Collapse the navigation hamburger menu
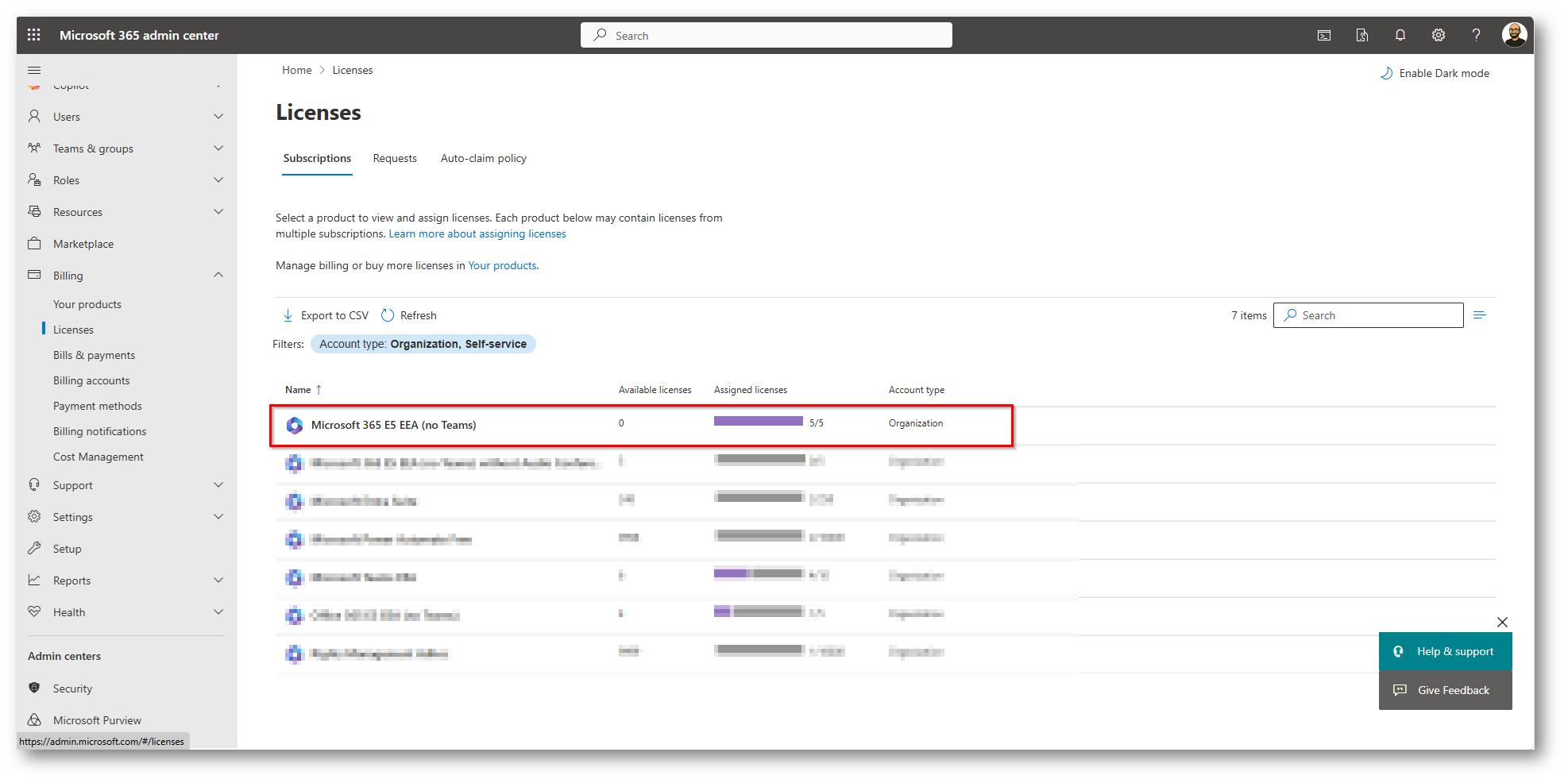Screen dimensions: 1568x783 [x=34, y=71]
